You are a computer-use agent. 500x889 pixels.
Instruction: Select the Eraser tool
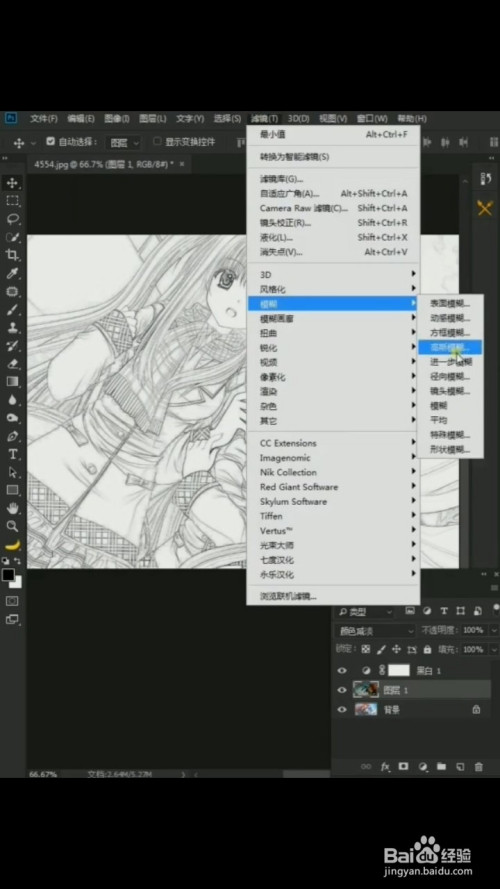pyautogui.click(x=12, y=364)
